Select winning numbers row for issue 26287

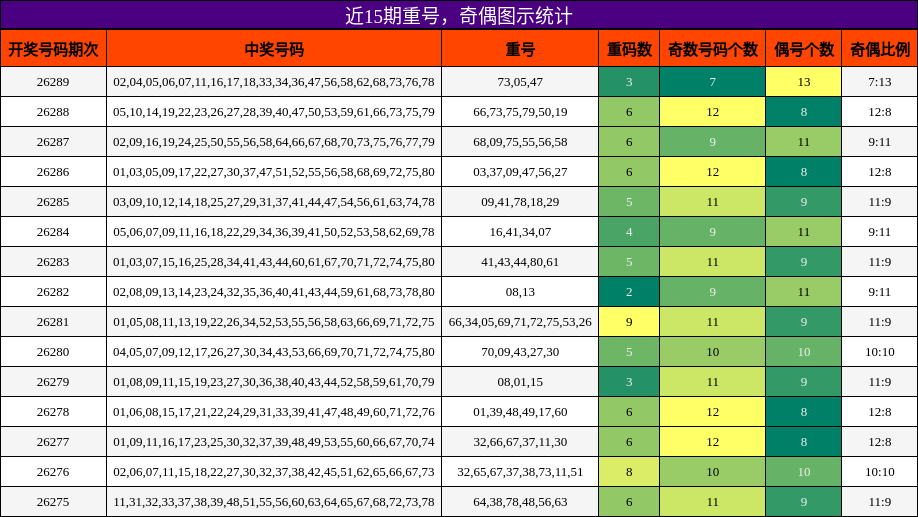click(274, 142)
